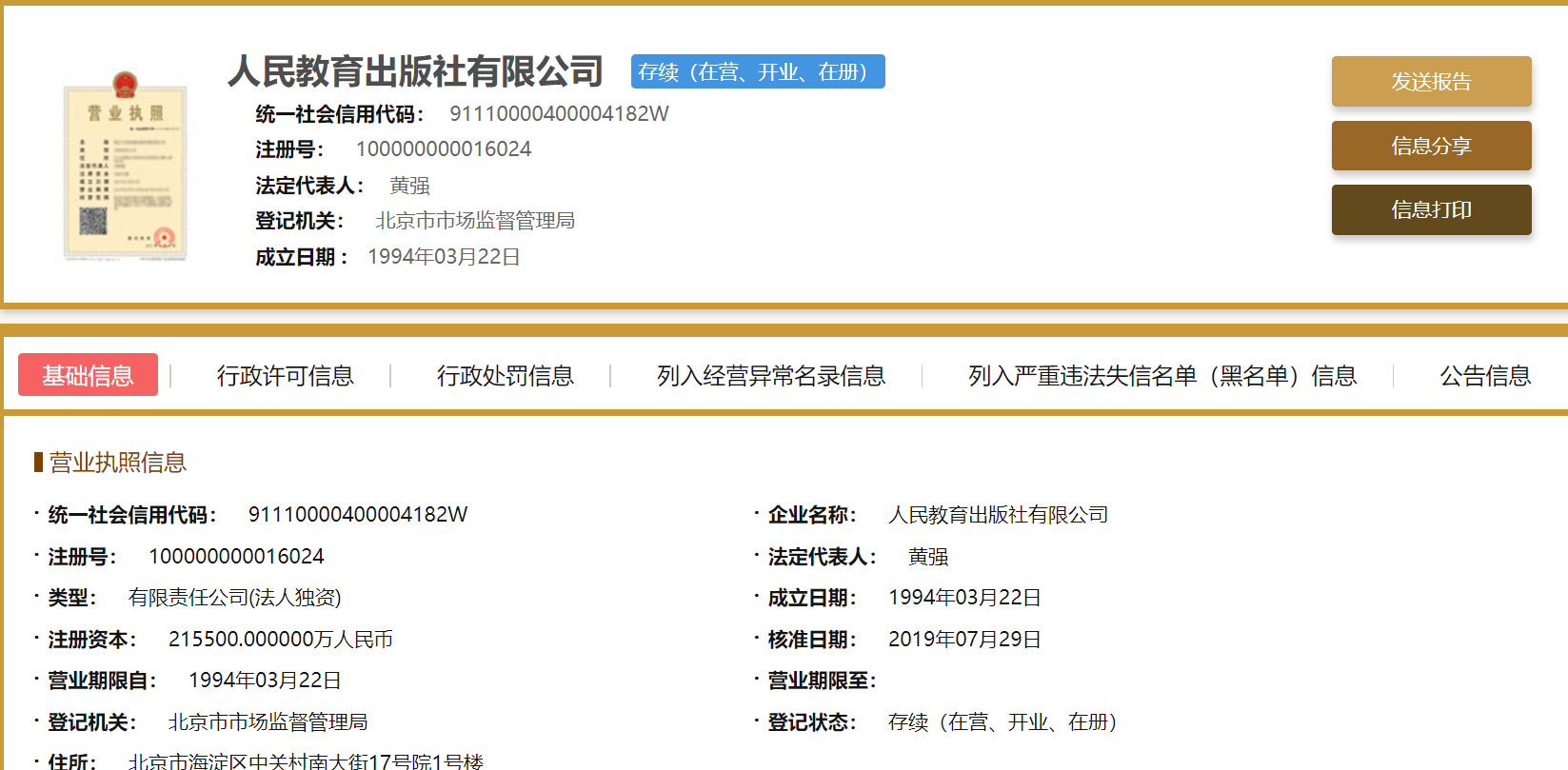Open the 列入严重违法失信名单（黑名单）信息 tab
This screenshot has height=770, width=1568.
[1161, 376]
